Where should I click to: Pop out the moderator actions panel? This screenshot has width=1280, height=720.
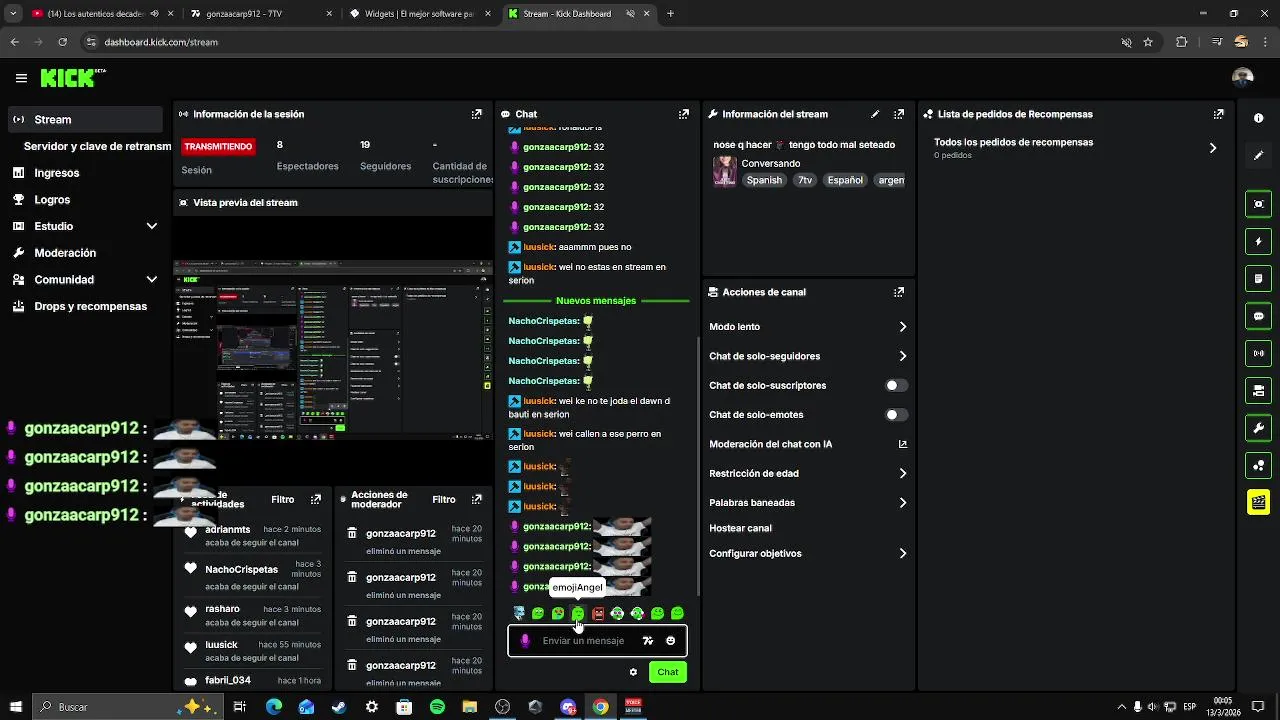pyautogui.click(x=477, y=499)
